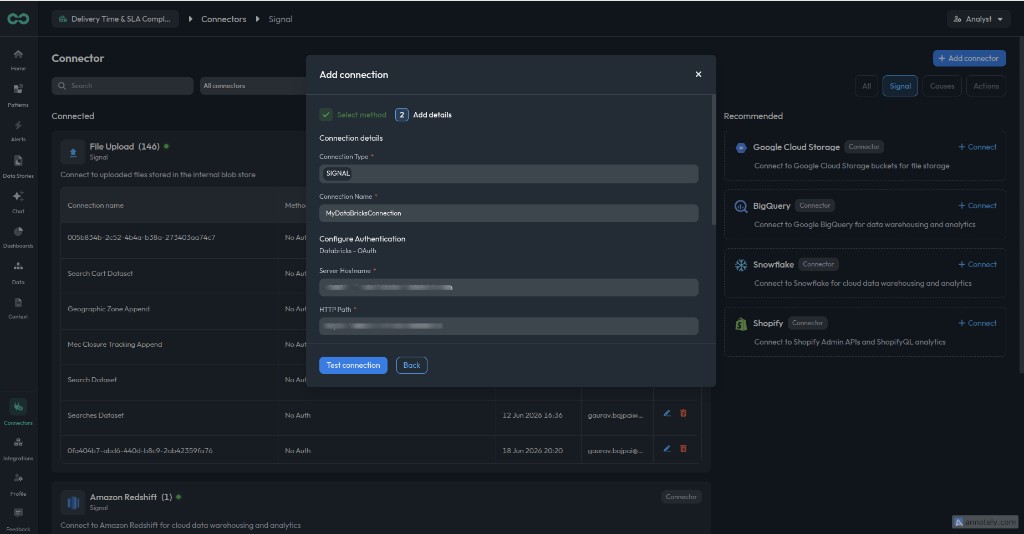This screenshot has height=534, width=1024.
Task: Click the Snowflake connector icon
Action: click(741, 265)
